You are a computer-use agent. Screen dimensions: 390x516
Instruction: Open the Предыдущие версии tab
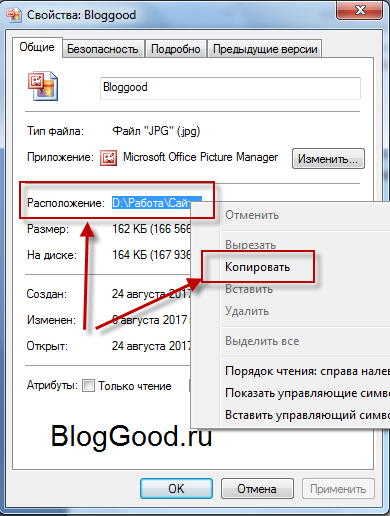[265, 49]
